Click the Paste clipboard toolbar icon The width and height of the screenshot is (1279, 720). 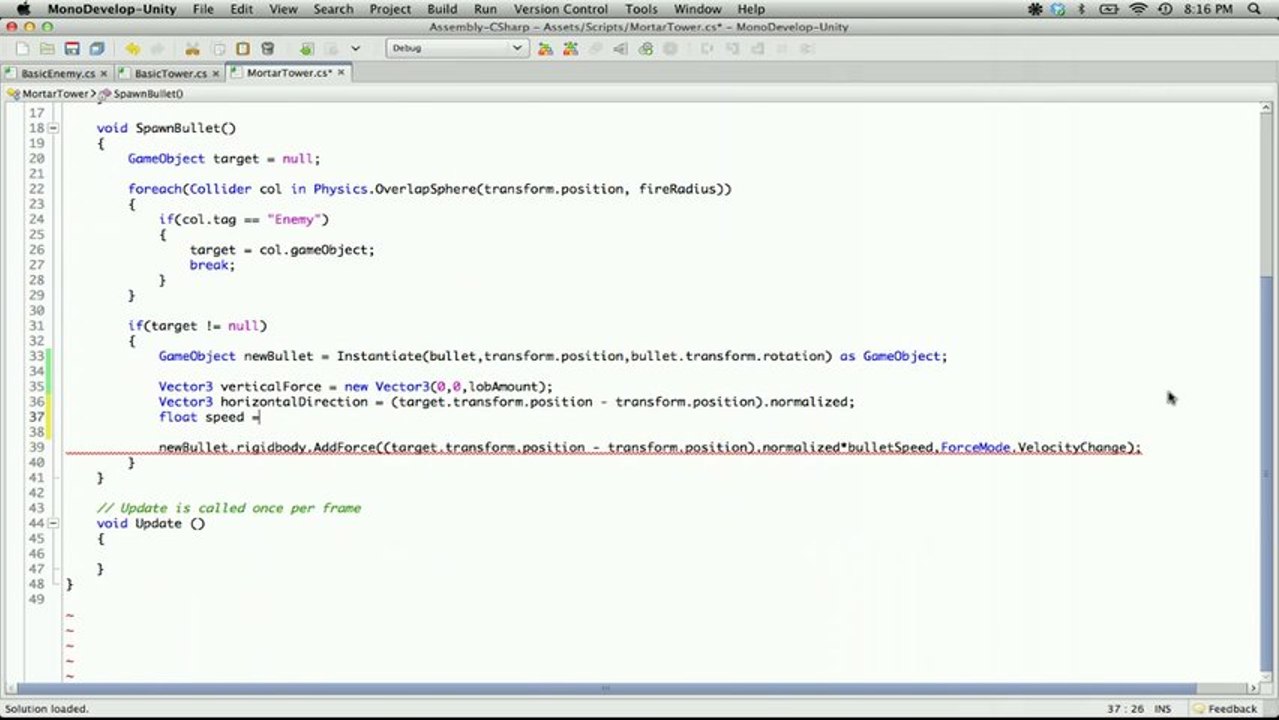(x=242, y=48)
